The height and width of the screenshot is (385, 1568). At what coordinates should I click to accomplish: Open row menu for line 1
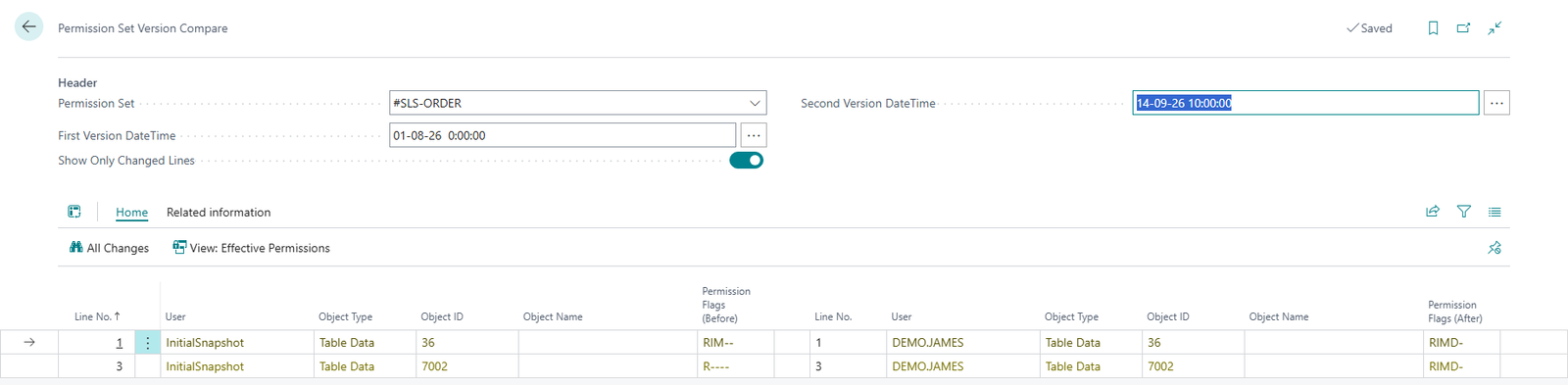click(x=147, y=343)
